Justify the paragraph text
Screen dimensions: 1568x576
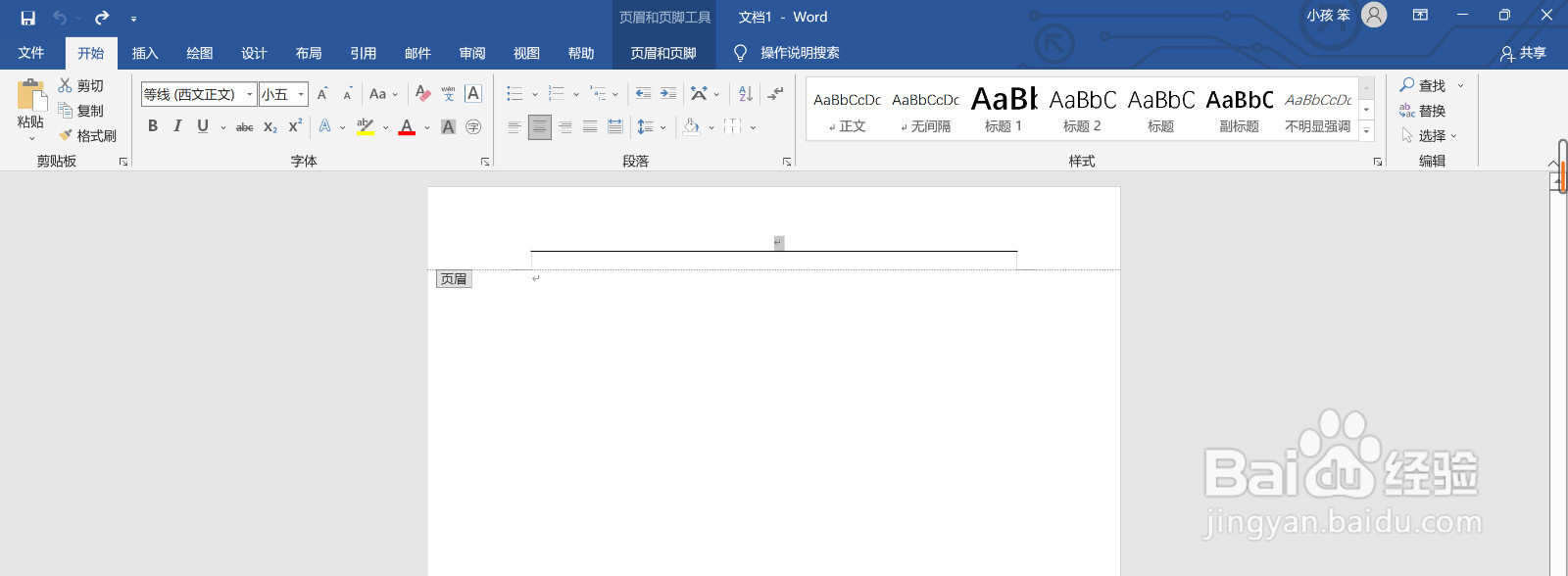tap(590, 126)
